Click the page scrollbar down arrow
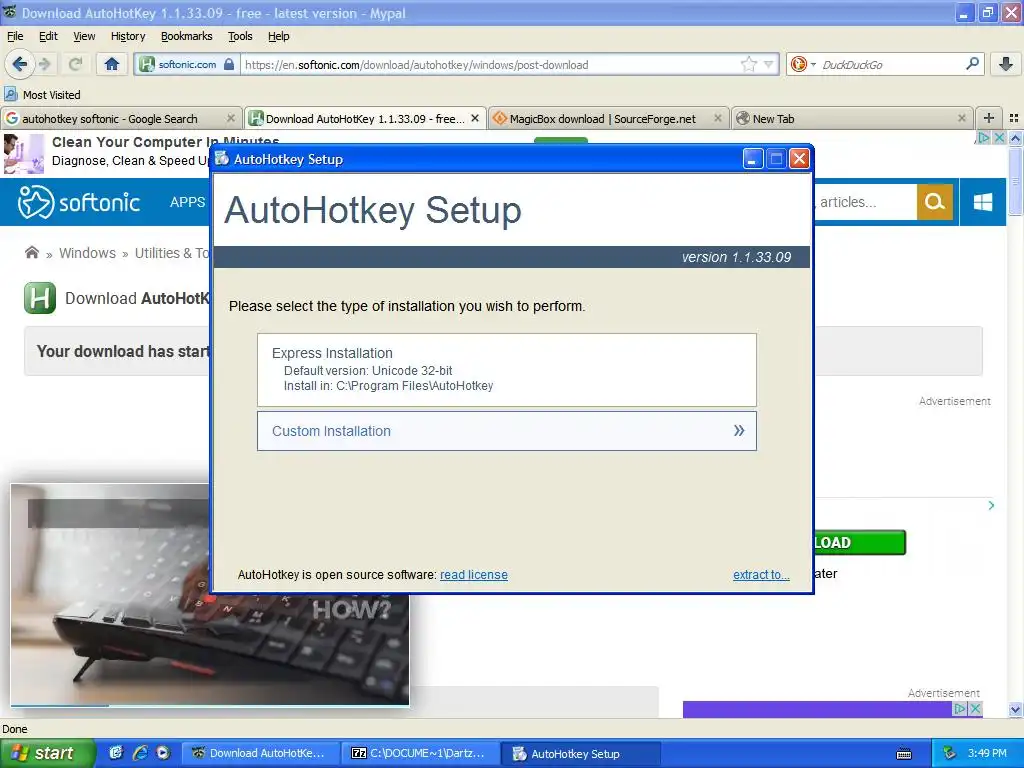 (x=1015, y=709)
